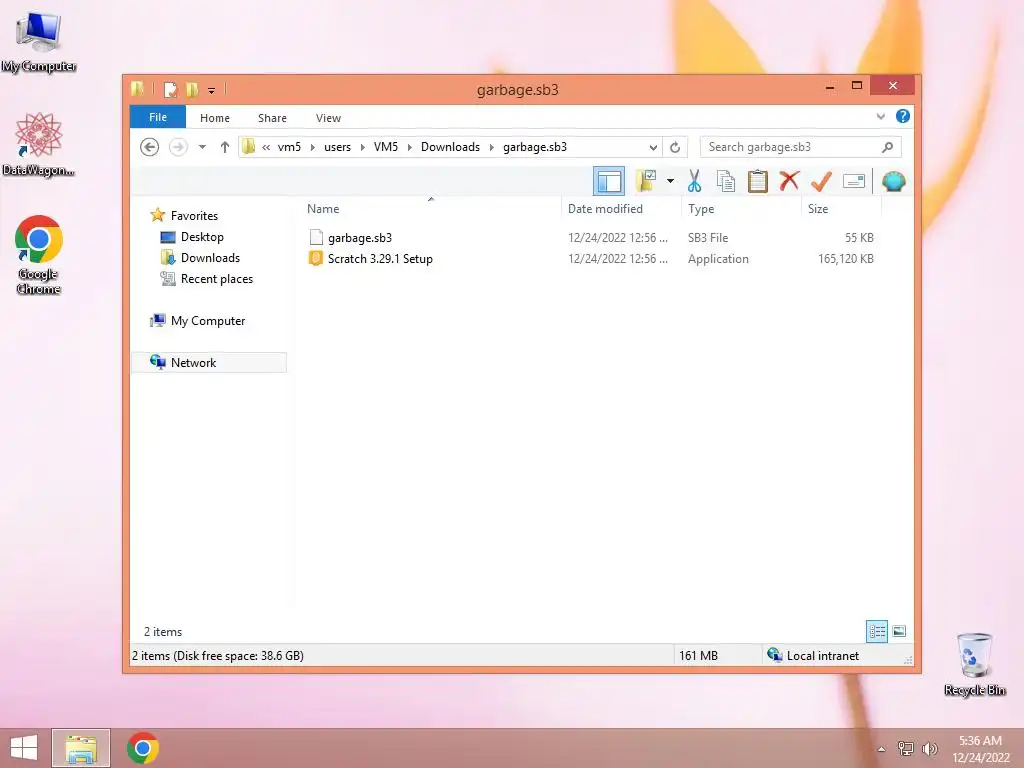Viewport: 1024px width, 768px height.
Task: Launch Chrome from the taskbar
Action: point(143,748)
